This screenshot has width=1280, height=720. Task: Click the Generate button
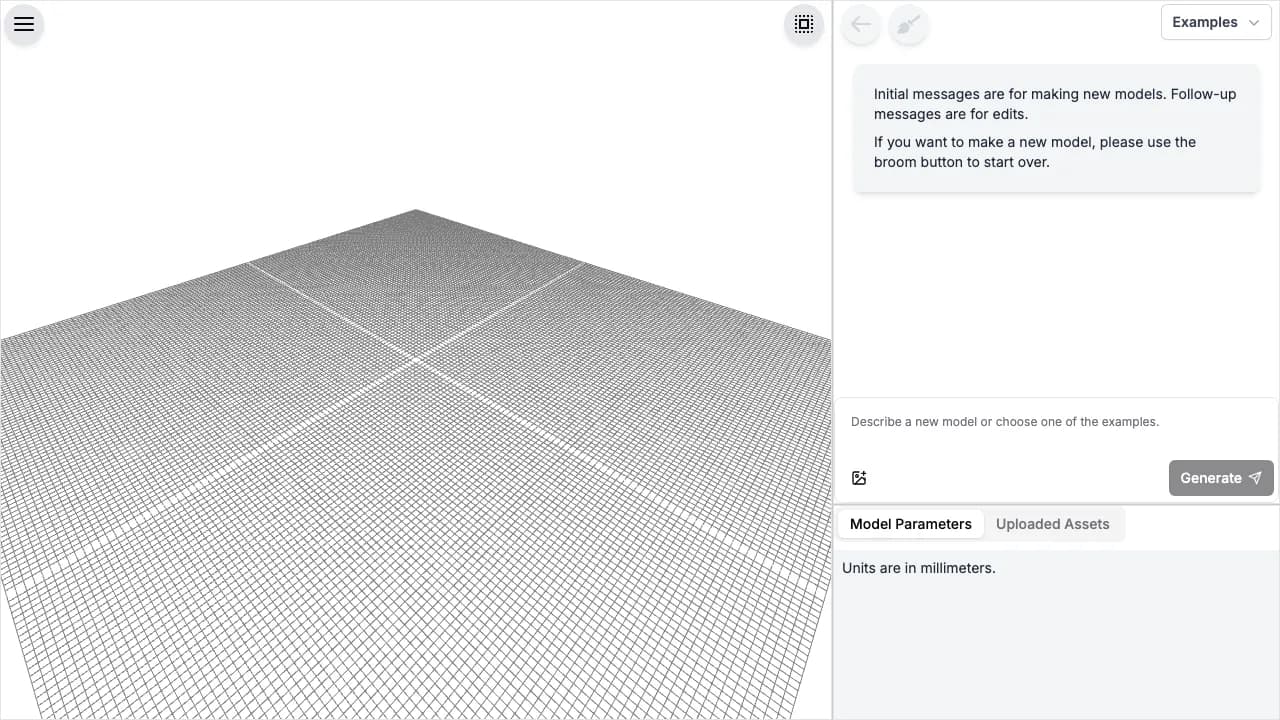(1220, 478)
